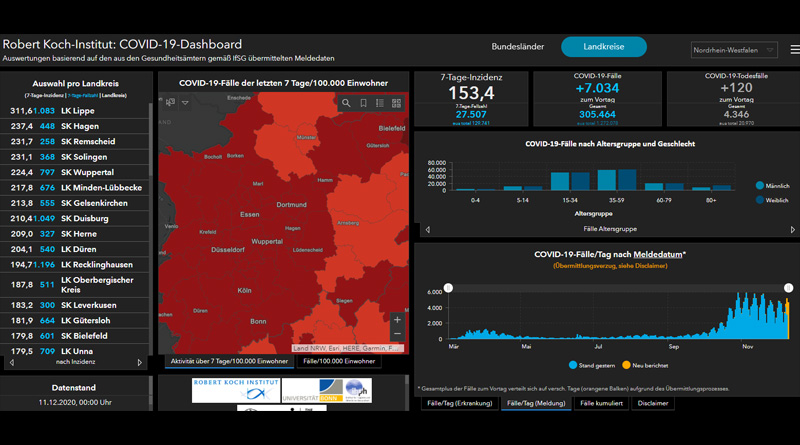800x445 pixels.
Task: Click Dortmund label on the map
Action: tap(291, 205)
